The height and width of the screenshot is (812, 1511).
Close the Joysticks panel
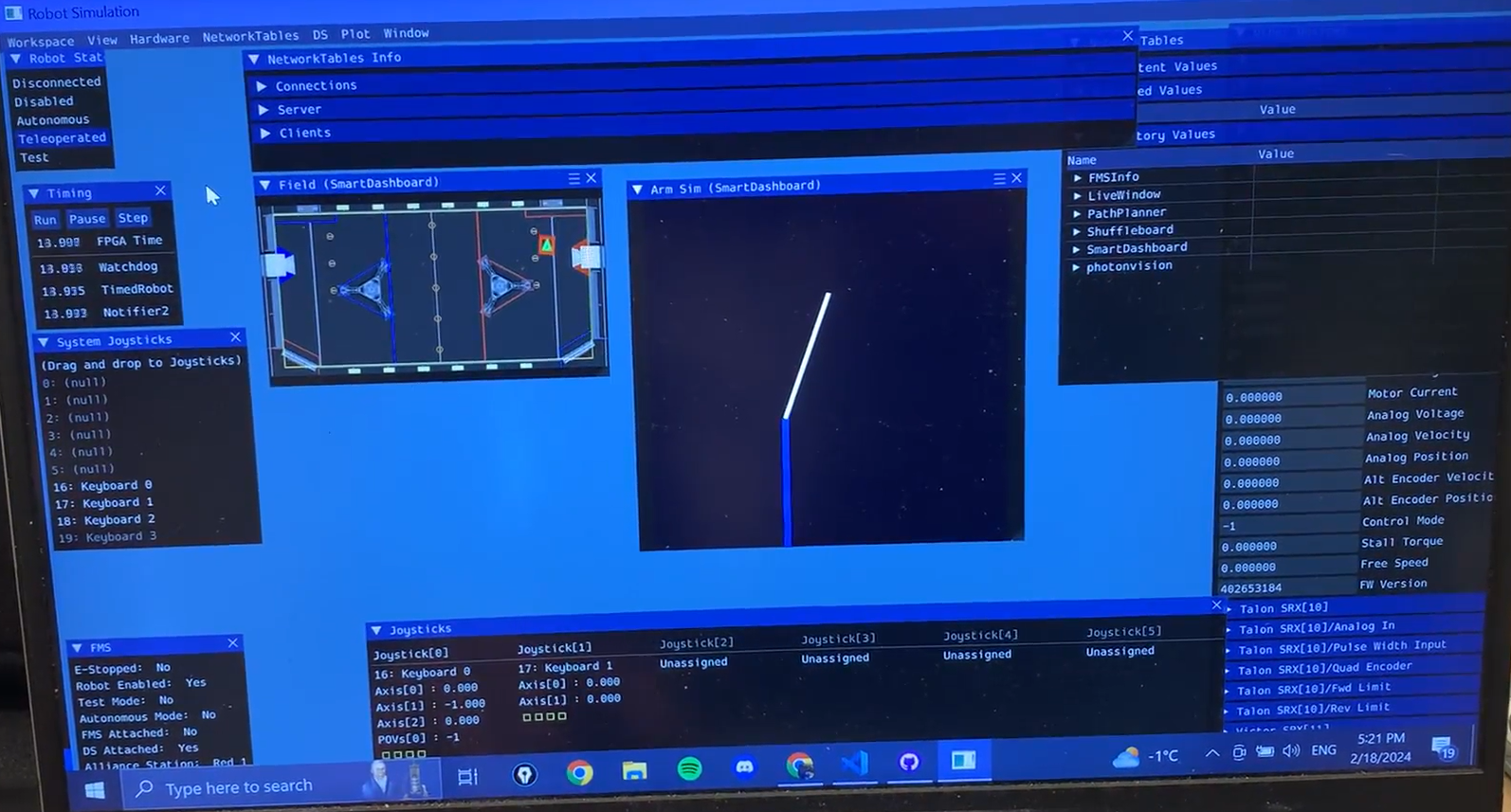coord(1216,604)
